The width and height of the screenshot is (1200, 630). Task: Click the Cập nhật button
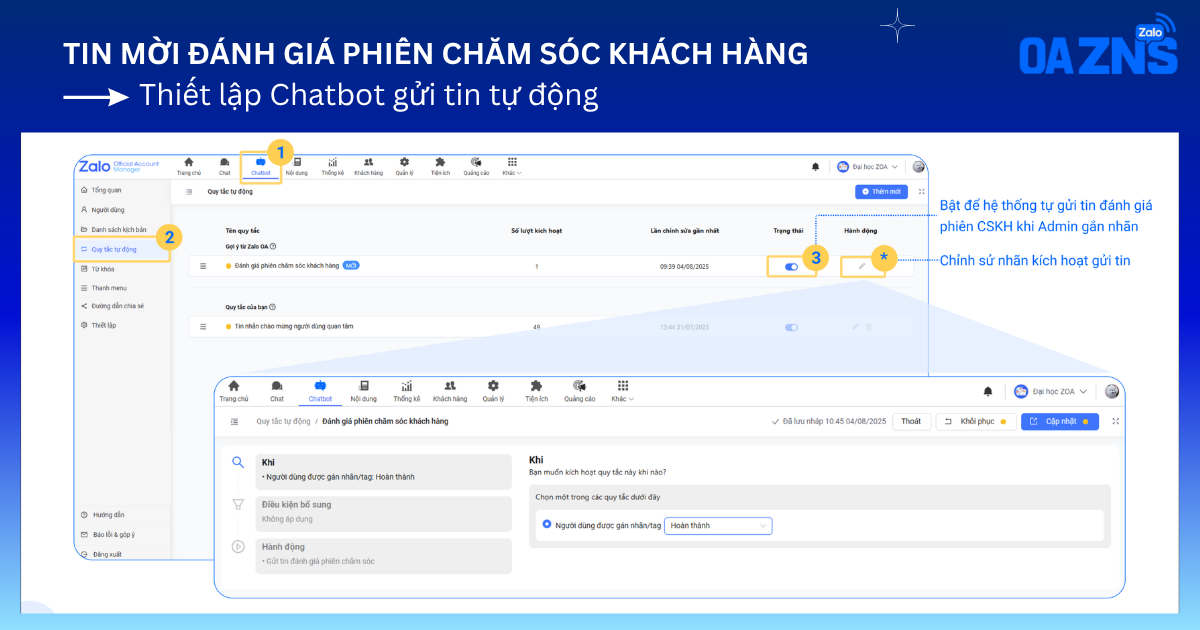[1060, 422]
